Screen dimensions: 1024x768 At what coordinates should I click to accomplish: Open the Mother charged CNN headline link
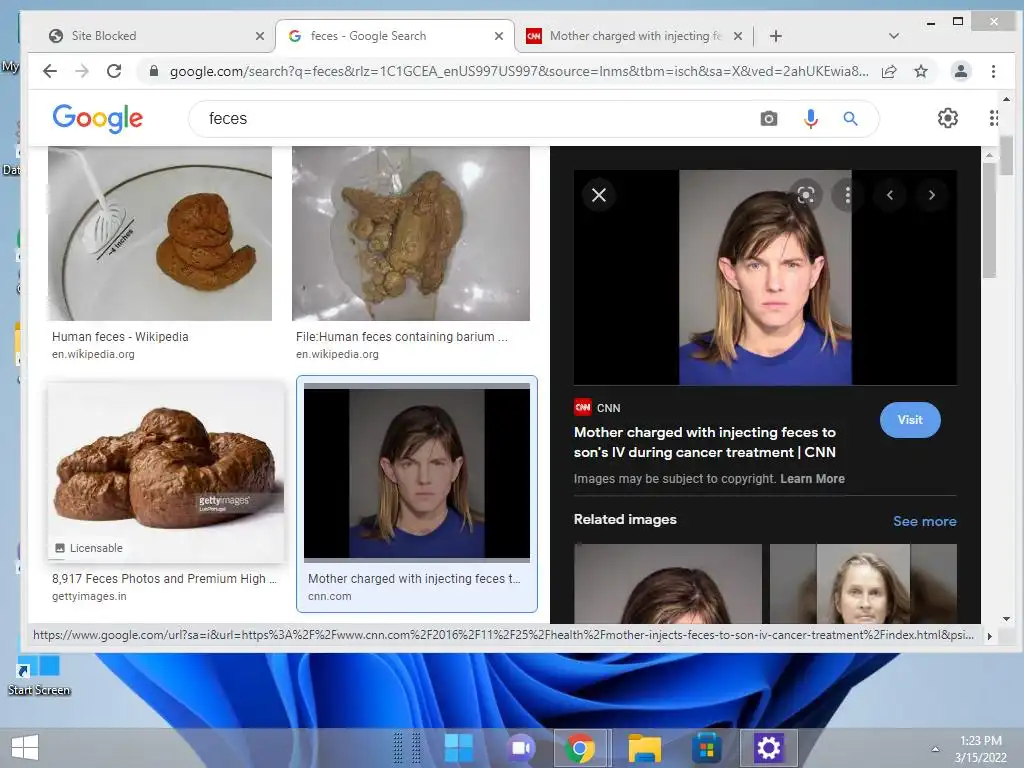click(x=705, y=442)
